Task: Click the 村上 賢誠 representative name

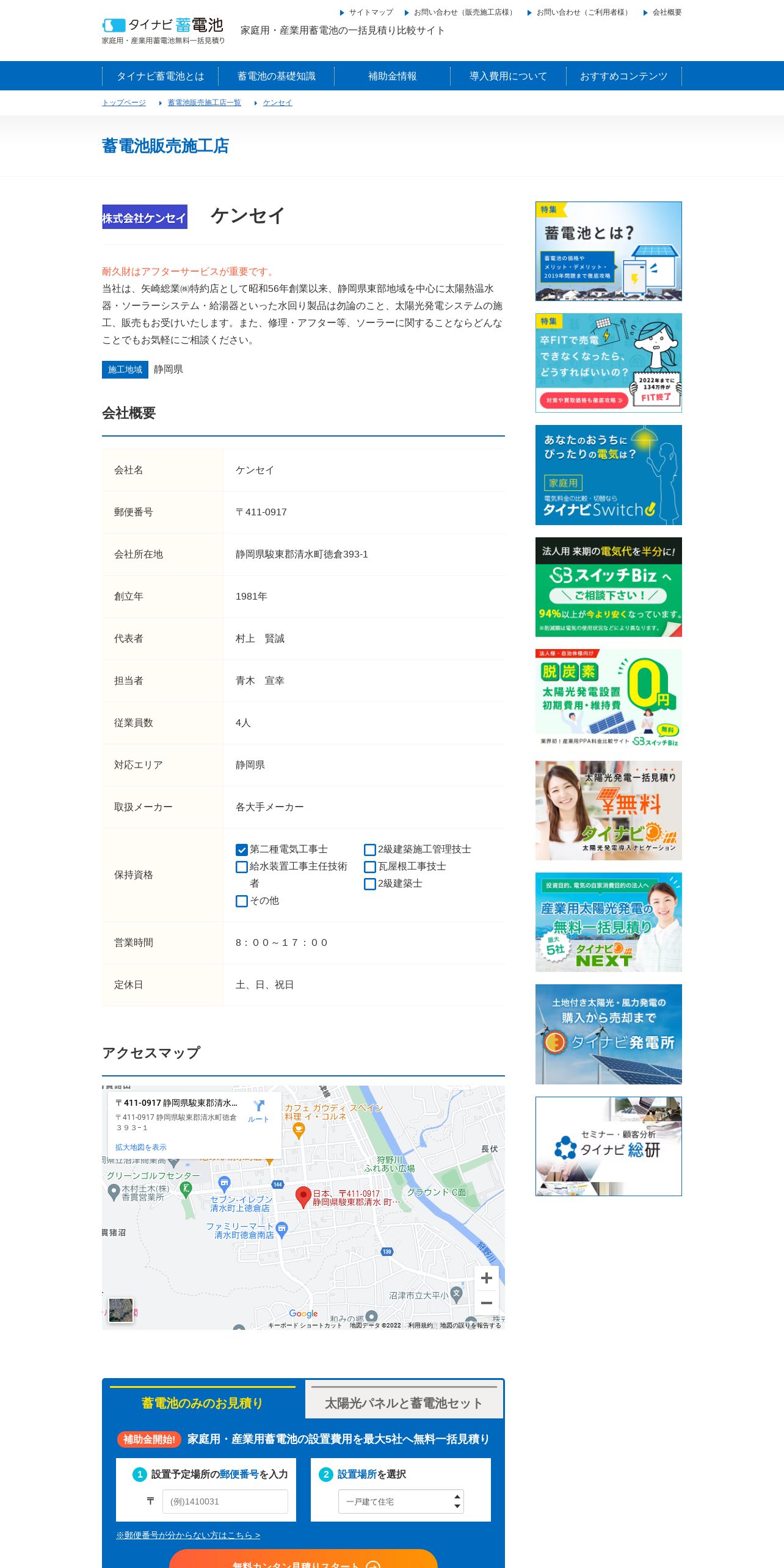Action: click(x=260, y=639)
